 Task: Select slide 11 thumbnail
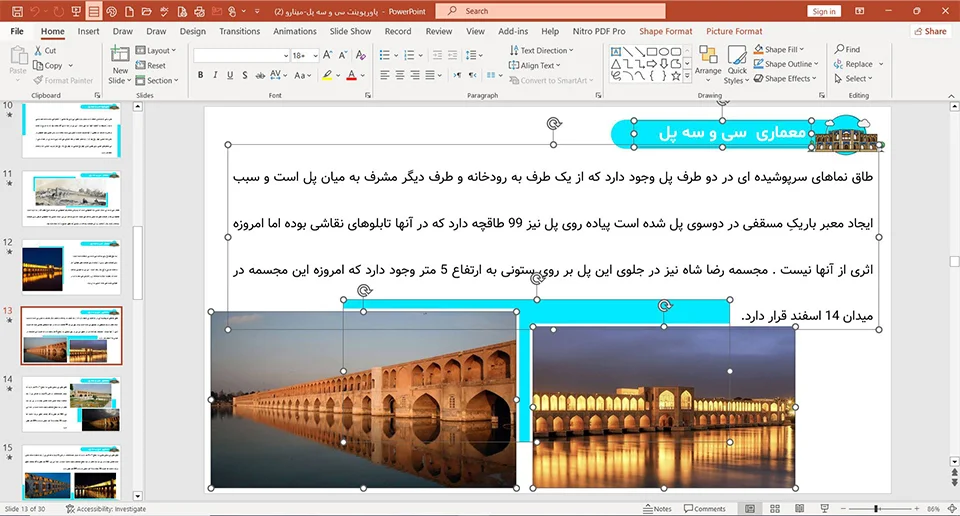coord(71,198)
